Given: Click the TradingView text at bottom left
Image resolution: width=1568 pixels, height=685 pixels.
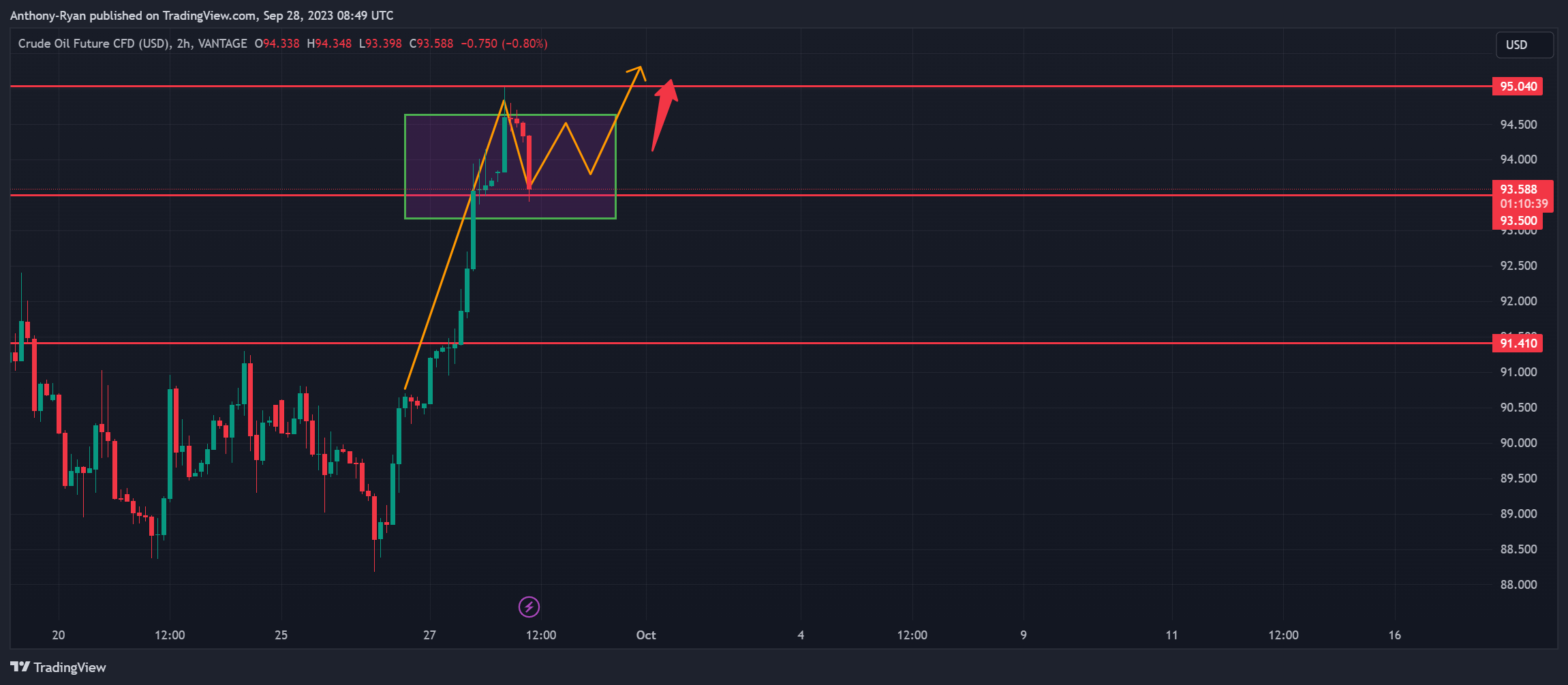Looking at the screenshot, I should (70, 667).
